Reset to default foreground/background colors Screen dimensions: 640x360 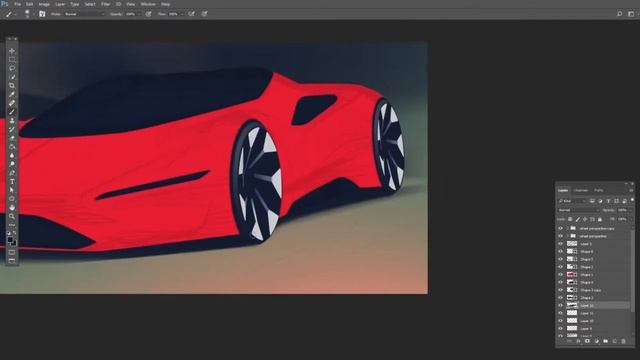tap(9, 233)
